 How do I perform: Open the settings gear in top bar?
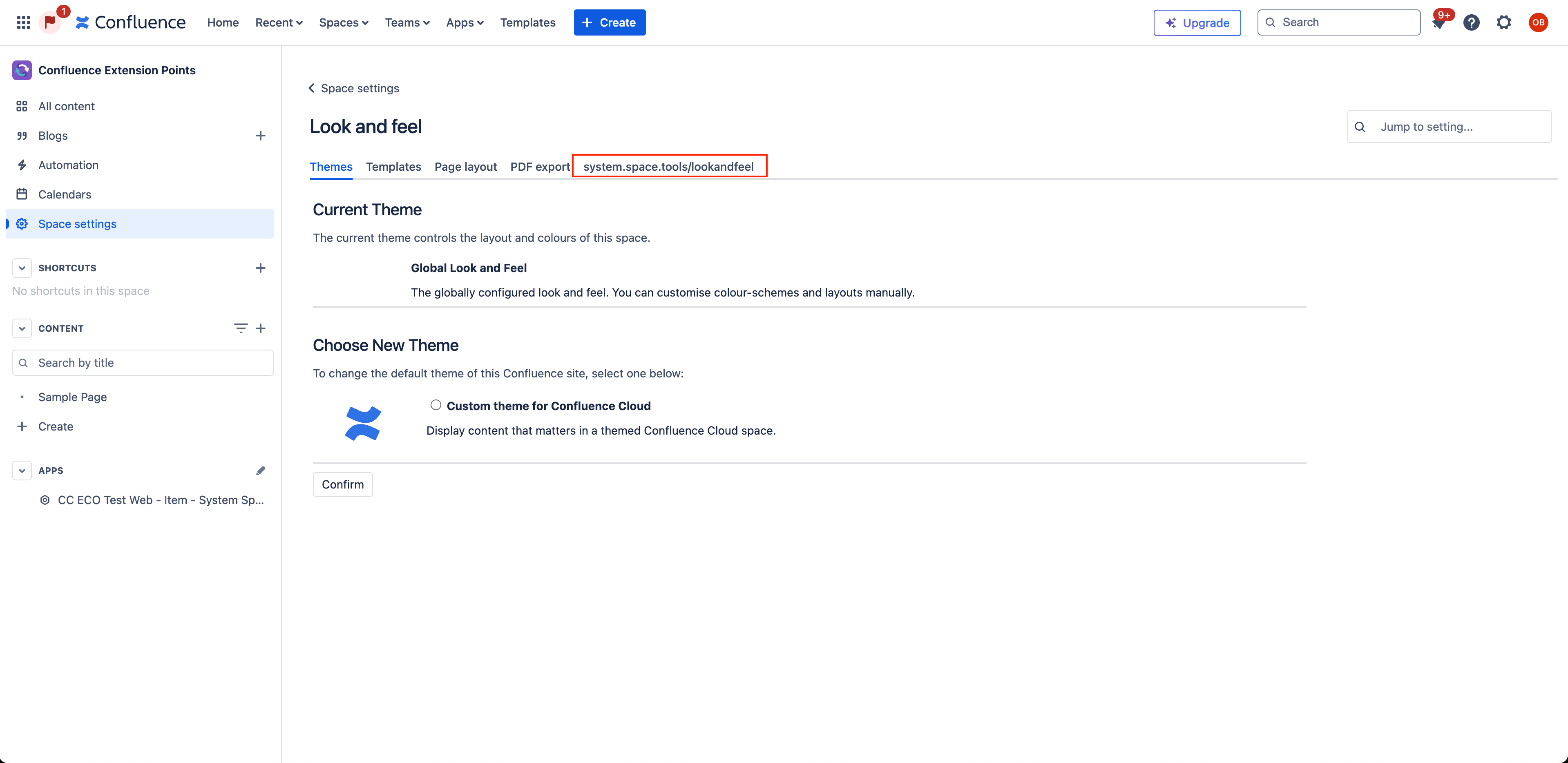[x=1503, y=22]
